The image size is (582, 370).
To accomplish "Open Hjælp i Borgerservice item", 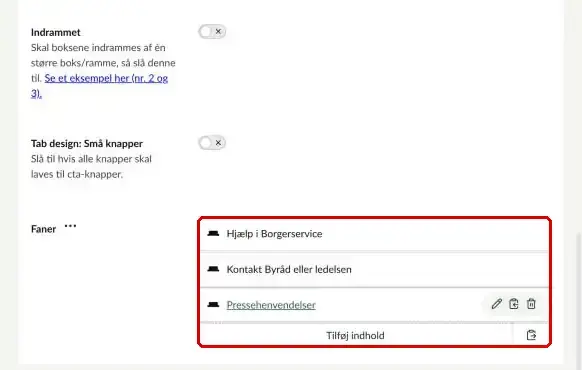I will pyautogui.click(x=374, y=234).
